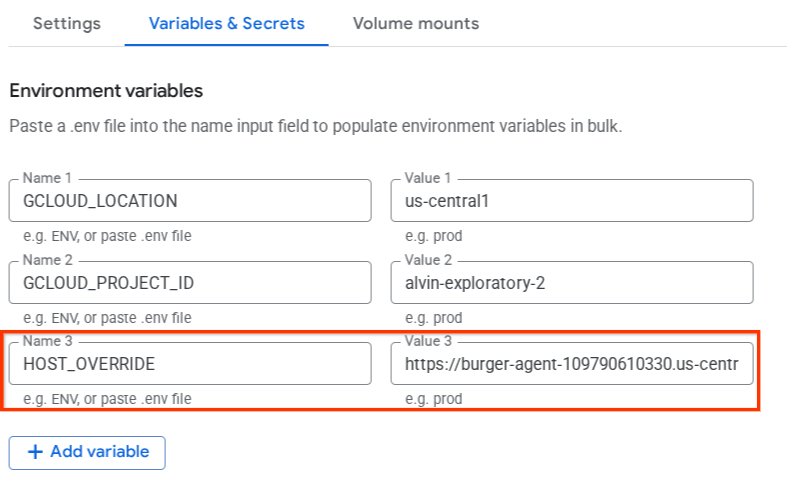Click the Environment variables heading
This screenshot has width=787, height=486.
tap(106, 91)
